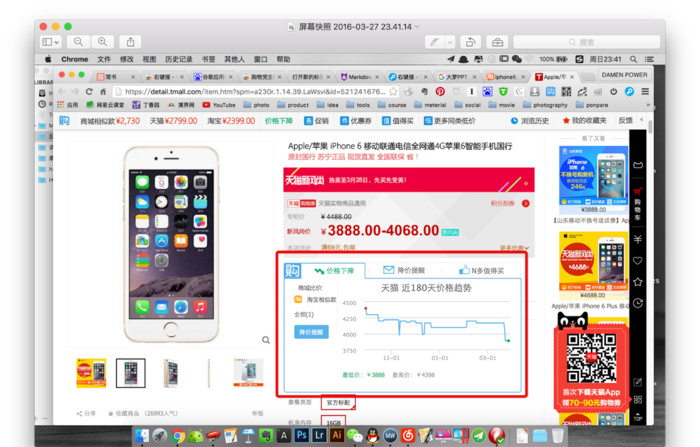The width and height of the screenshot is (700, 447).
Task: Click the QR code extension icon
Action: pos(567,92)
